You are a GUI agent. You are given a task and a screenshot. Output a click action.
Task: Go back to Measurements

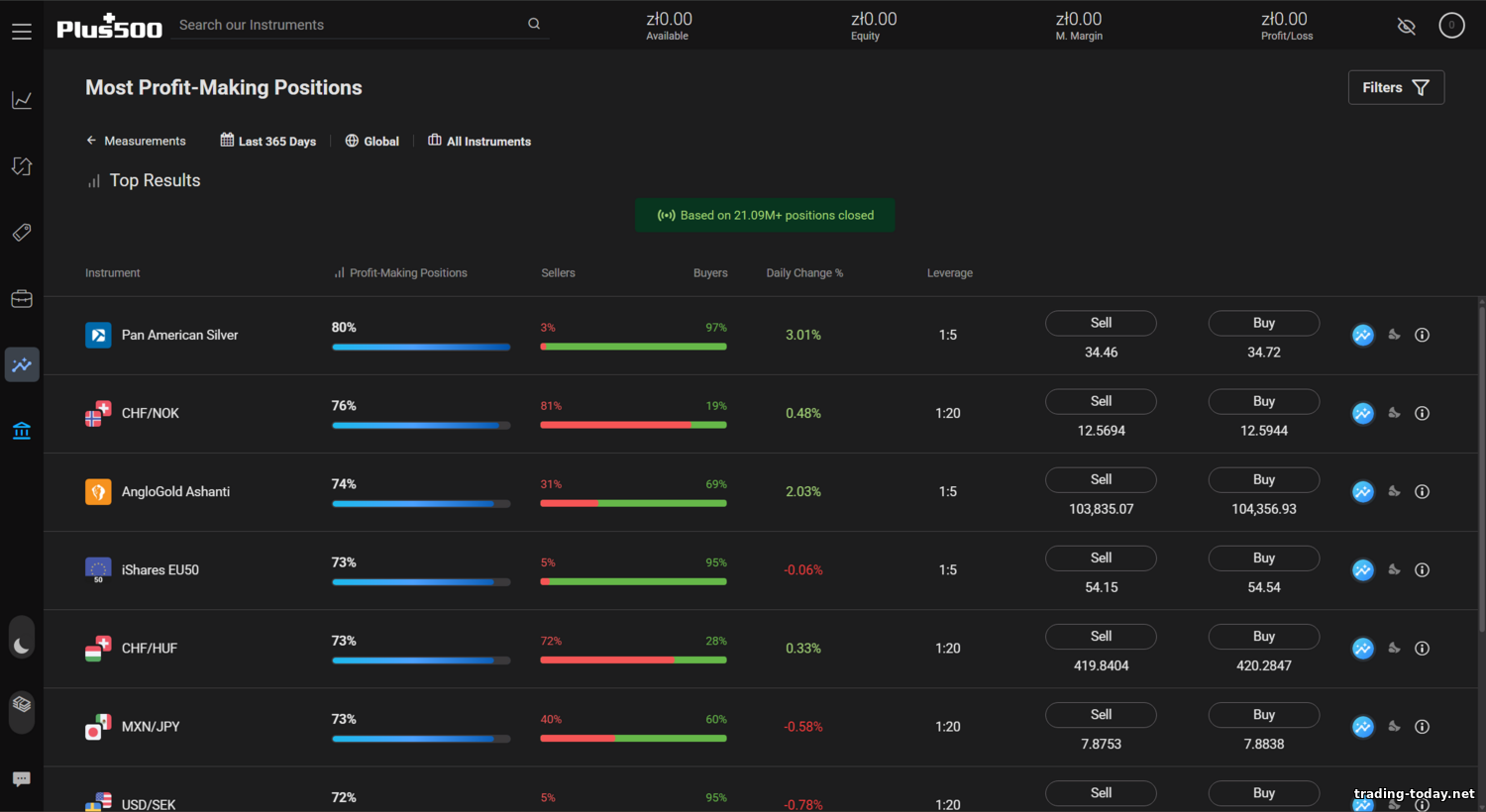pyautogui.click(x=136, y=142)
